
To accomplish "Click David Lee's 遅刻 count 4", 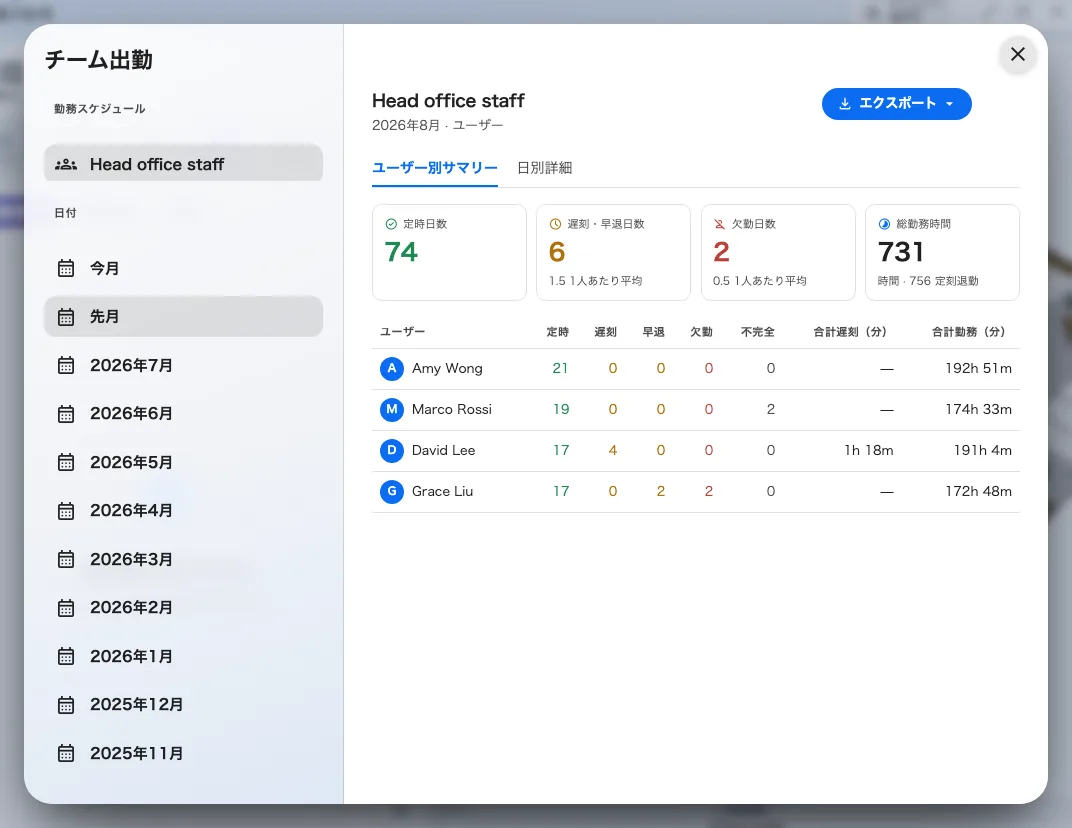I will 613,451.
